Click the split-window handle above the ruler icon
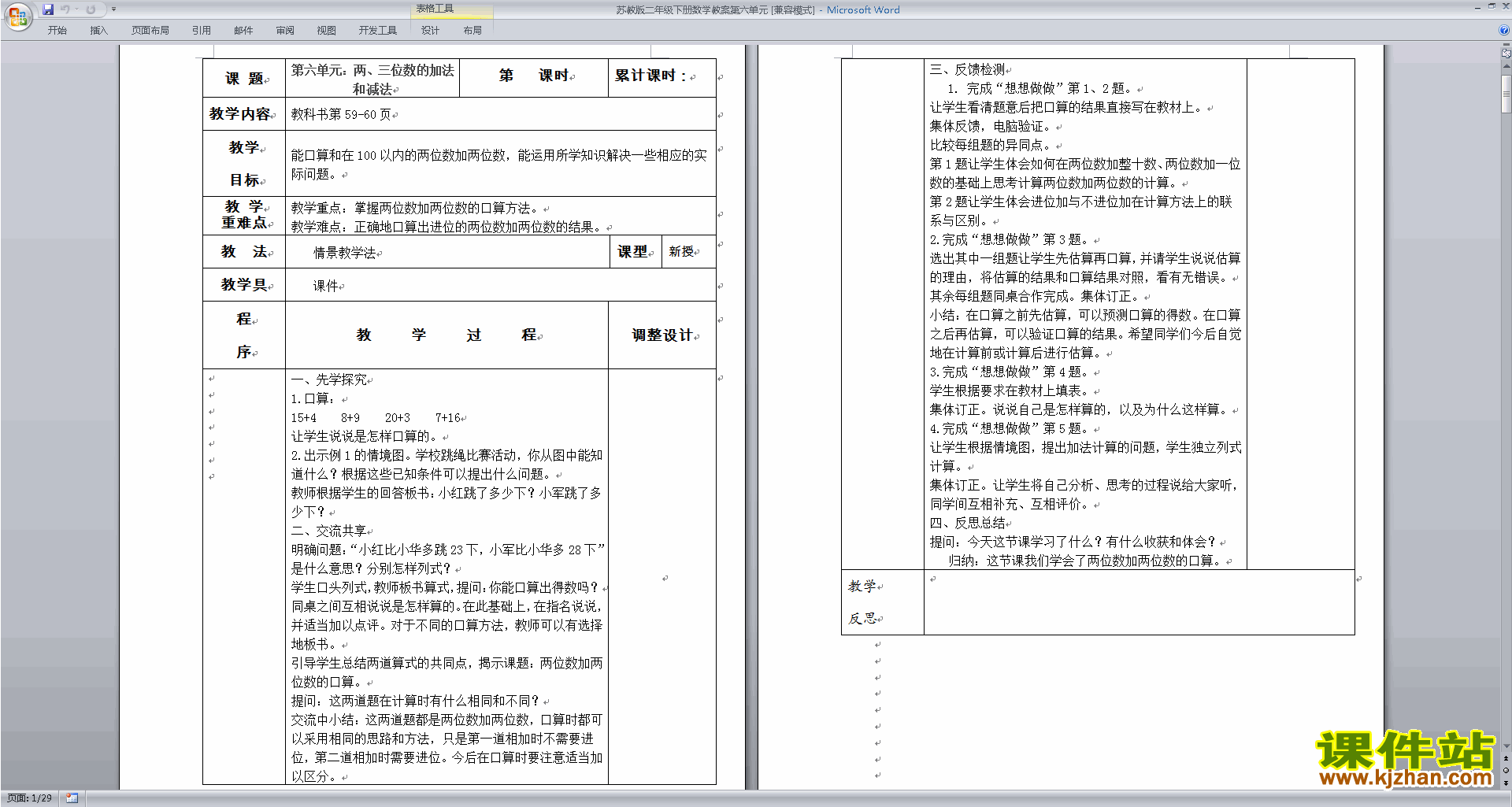This screenshot has width=1512, height=807. click(x=1506, y=46)
